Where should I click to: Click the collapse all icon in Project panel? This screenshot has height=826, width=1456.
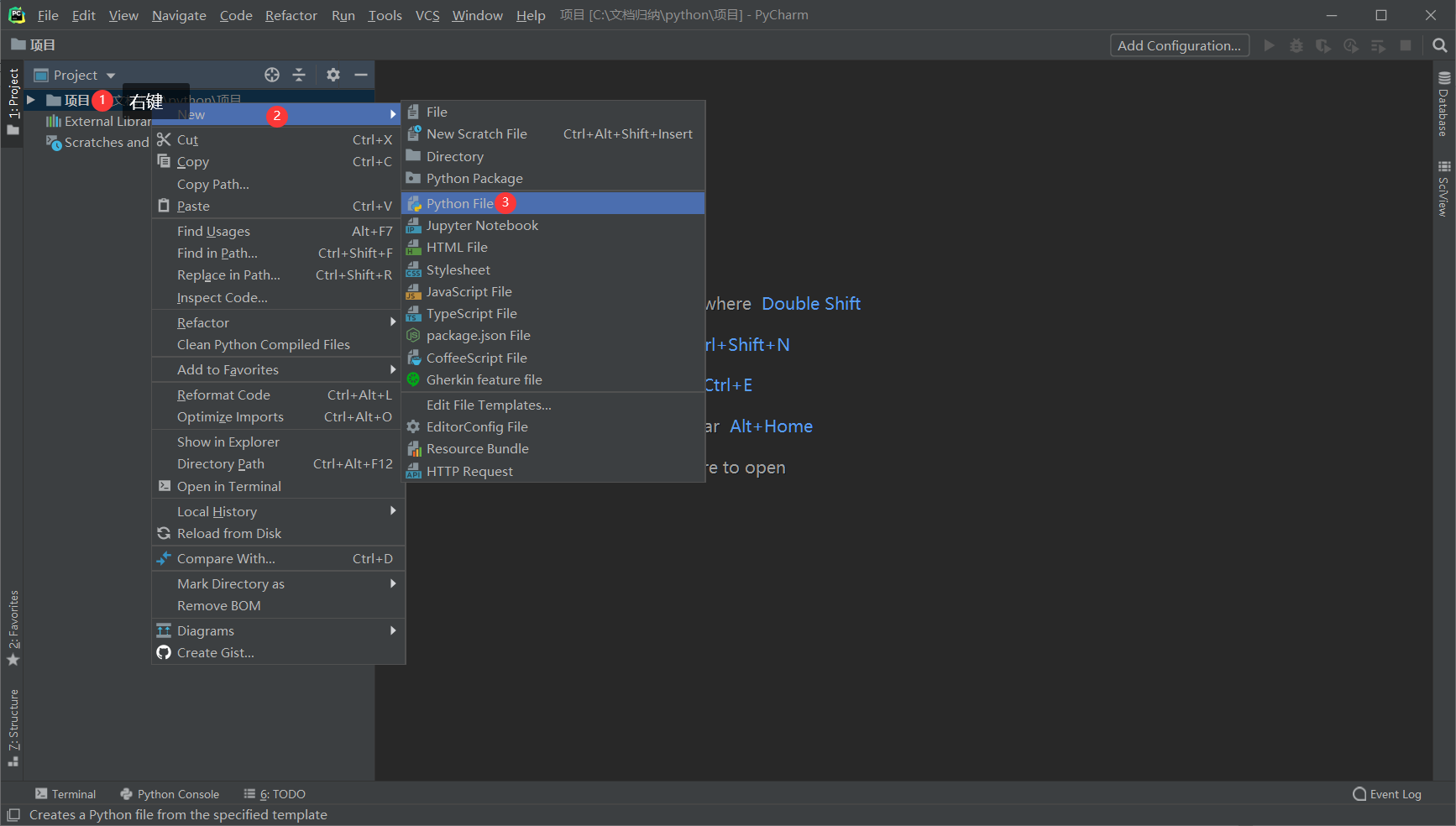click(299, 75)
